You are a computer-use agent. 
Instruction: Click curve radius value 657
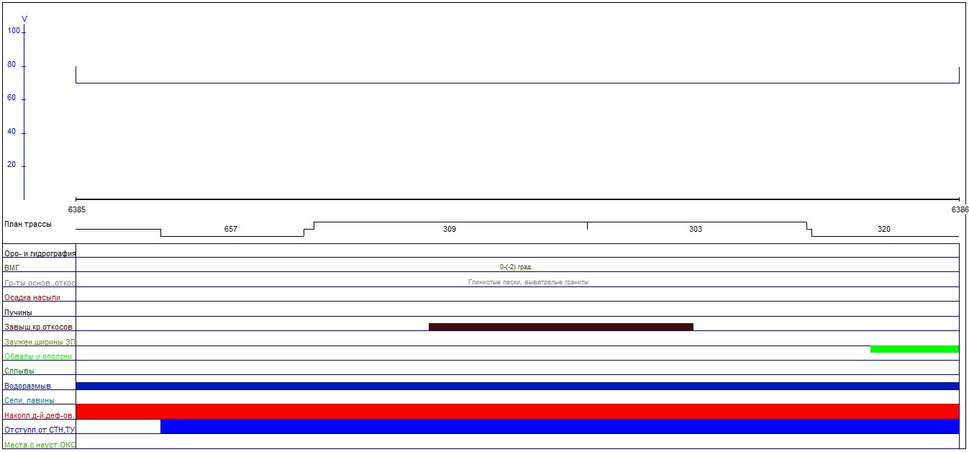click(x=231, y=229)
